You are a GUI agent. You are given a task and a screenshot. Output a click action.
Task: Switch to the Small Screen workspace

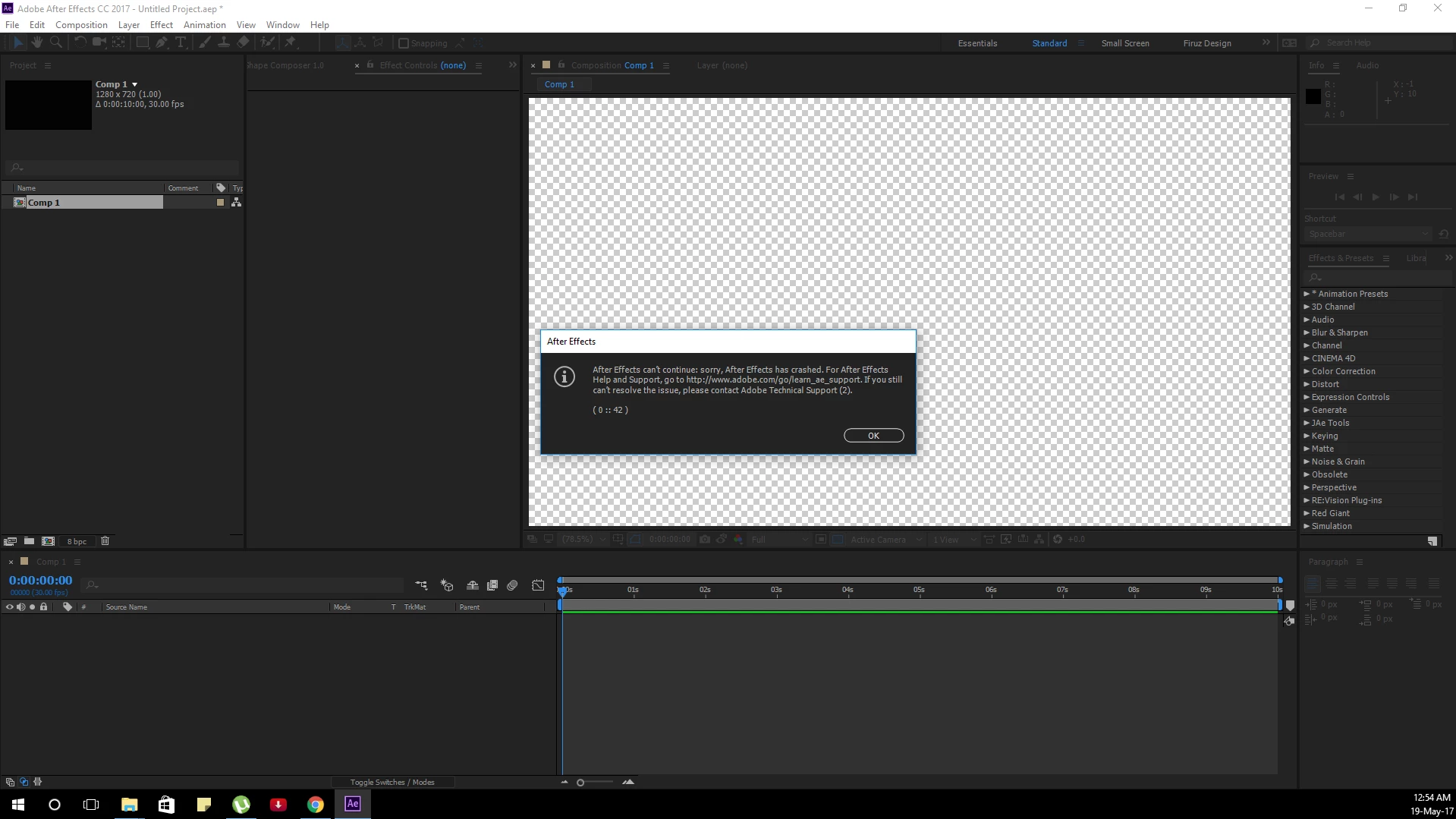pyautogui.click(x=1125, y=43)
